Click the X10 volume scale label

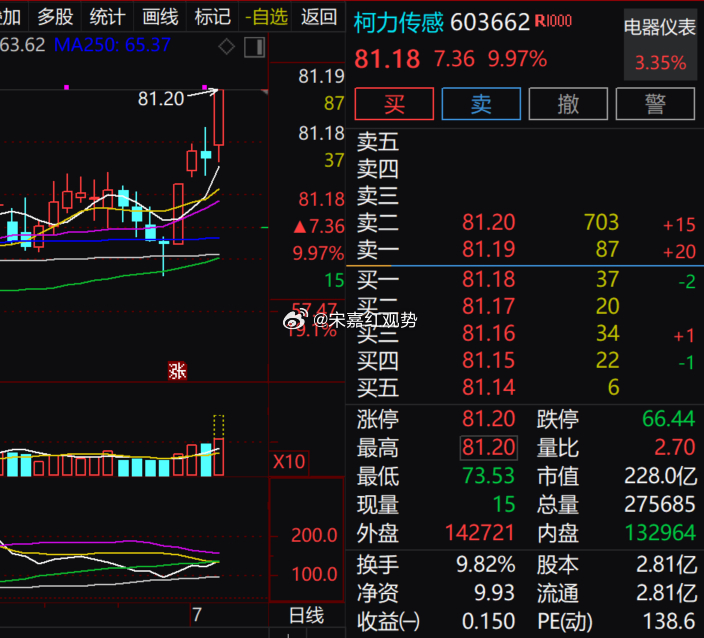tap(289, 462)
